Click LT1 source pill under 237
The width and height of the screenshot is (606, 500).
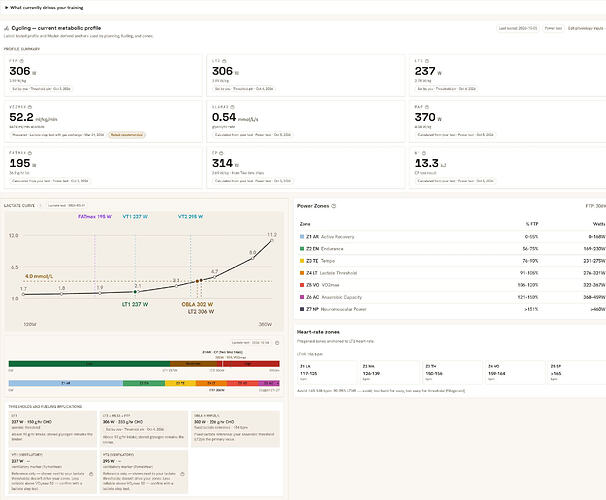coord(446,89)
